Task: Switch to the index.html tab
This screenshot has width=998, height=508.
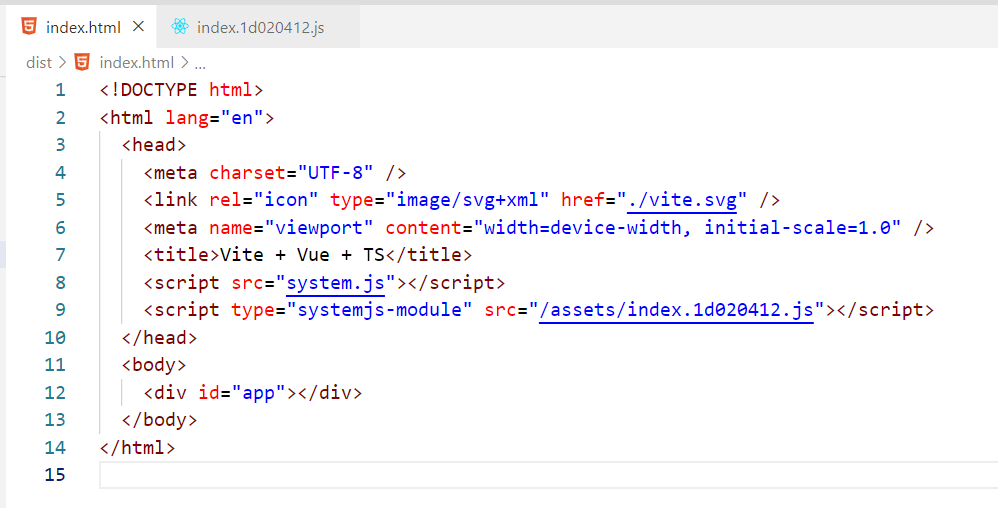Action: coord(81,27)
